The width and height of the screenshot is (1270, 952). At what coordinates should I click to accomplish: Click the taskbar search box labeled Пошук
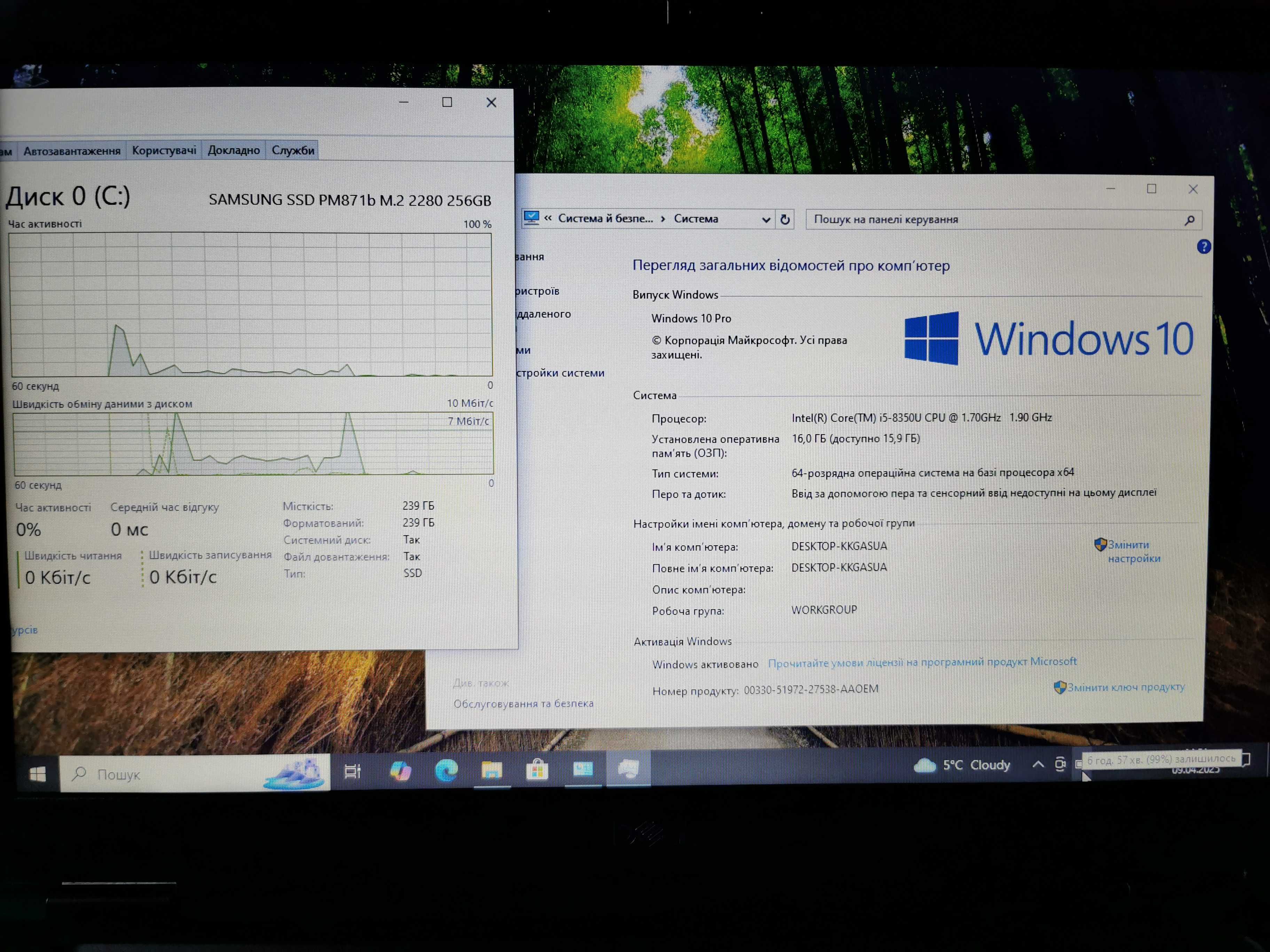pyautogui.click(x=195, y=773)
